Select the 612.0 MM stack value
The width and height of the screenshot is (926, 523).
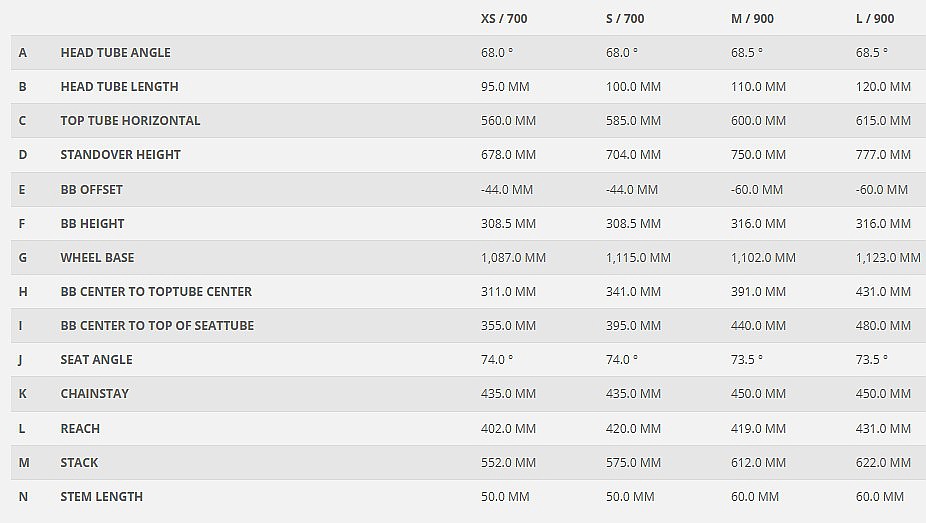pyautogui.click(x=758, y=462)
